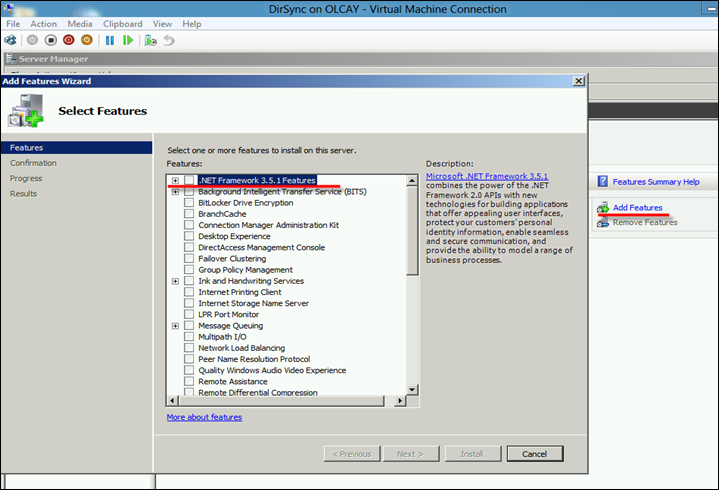This screenshot has height=490, width=719.
Task: Click the orange Save state icon
Action: tap(87, 40)
